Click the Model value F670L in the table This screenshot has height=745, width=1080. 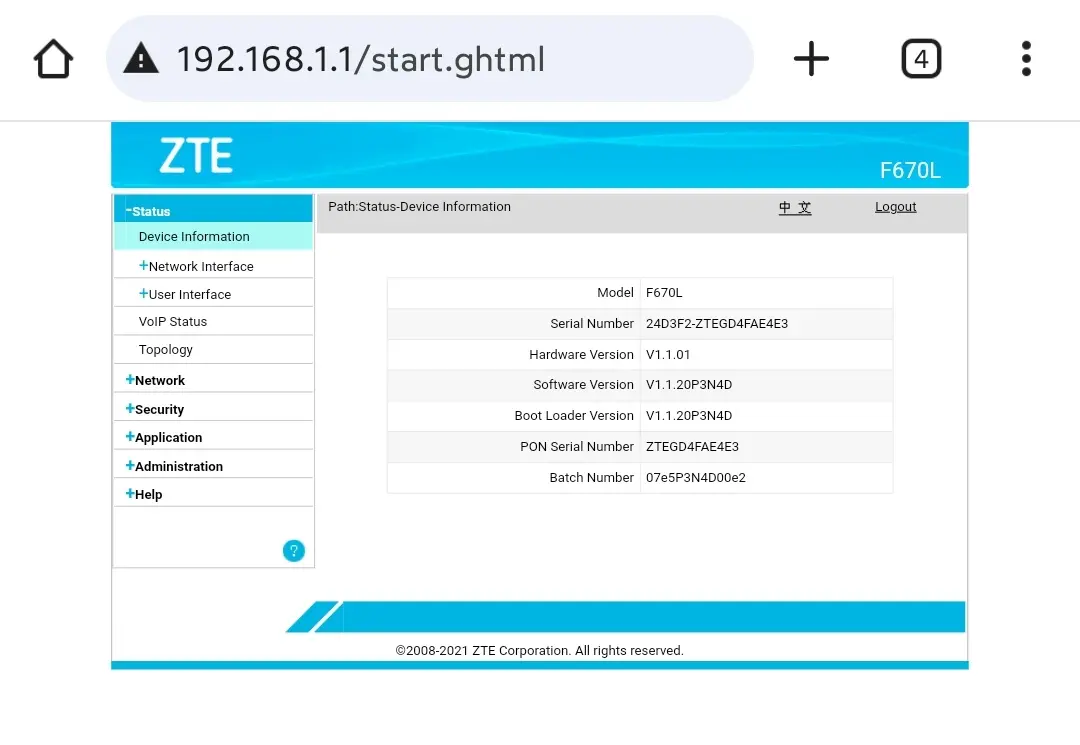(x=664, y=293)
